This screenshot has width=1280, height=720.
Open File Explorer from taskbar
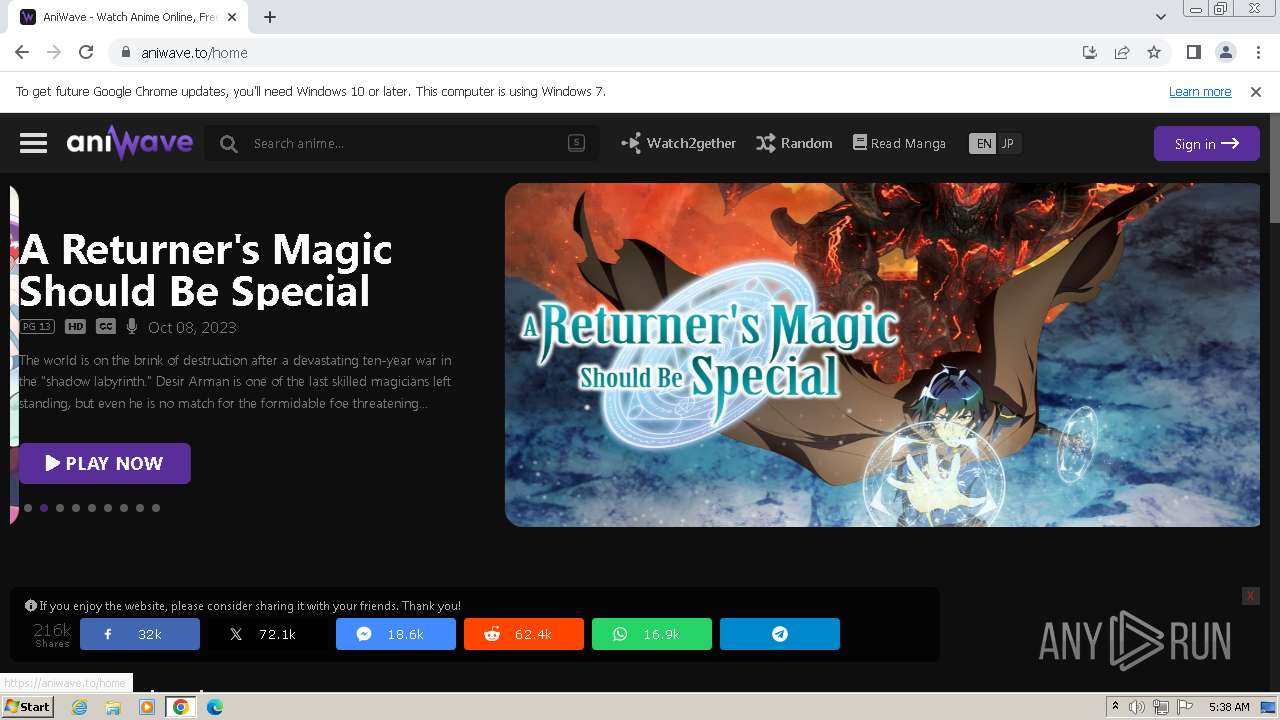113,707
